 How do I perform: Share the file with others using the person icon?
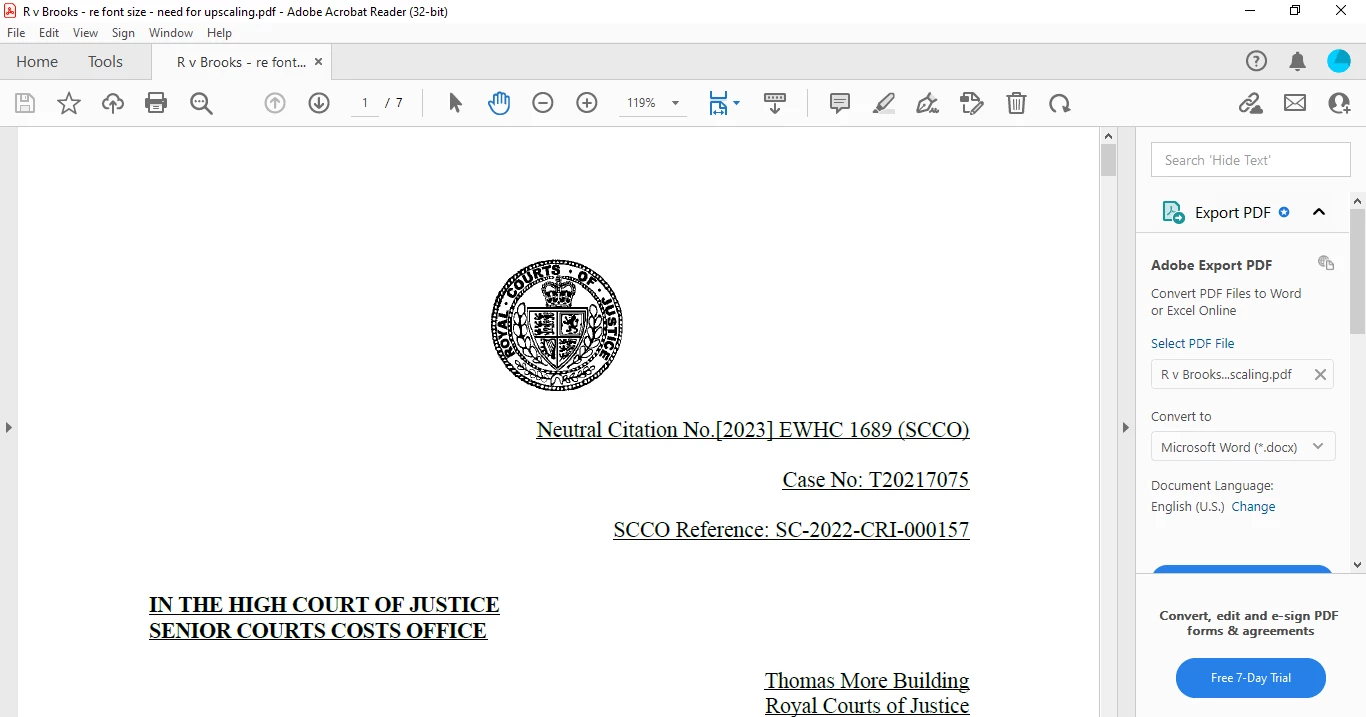pos(1339,103)
